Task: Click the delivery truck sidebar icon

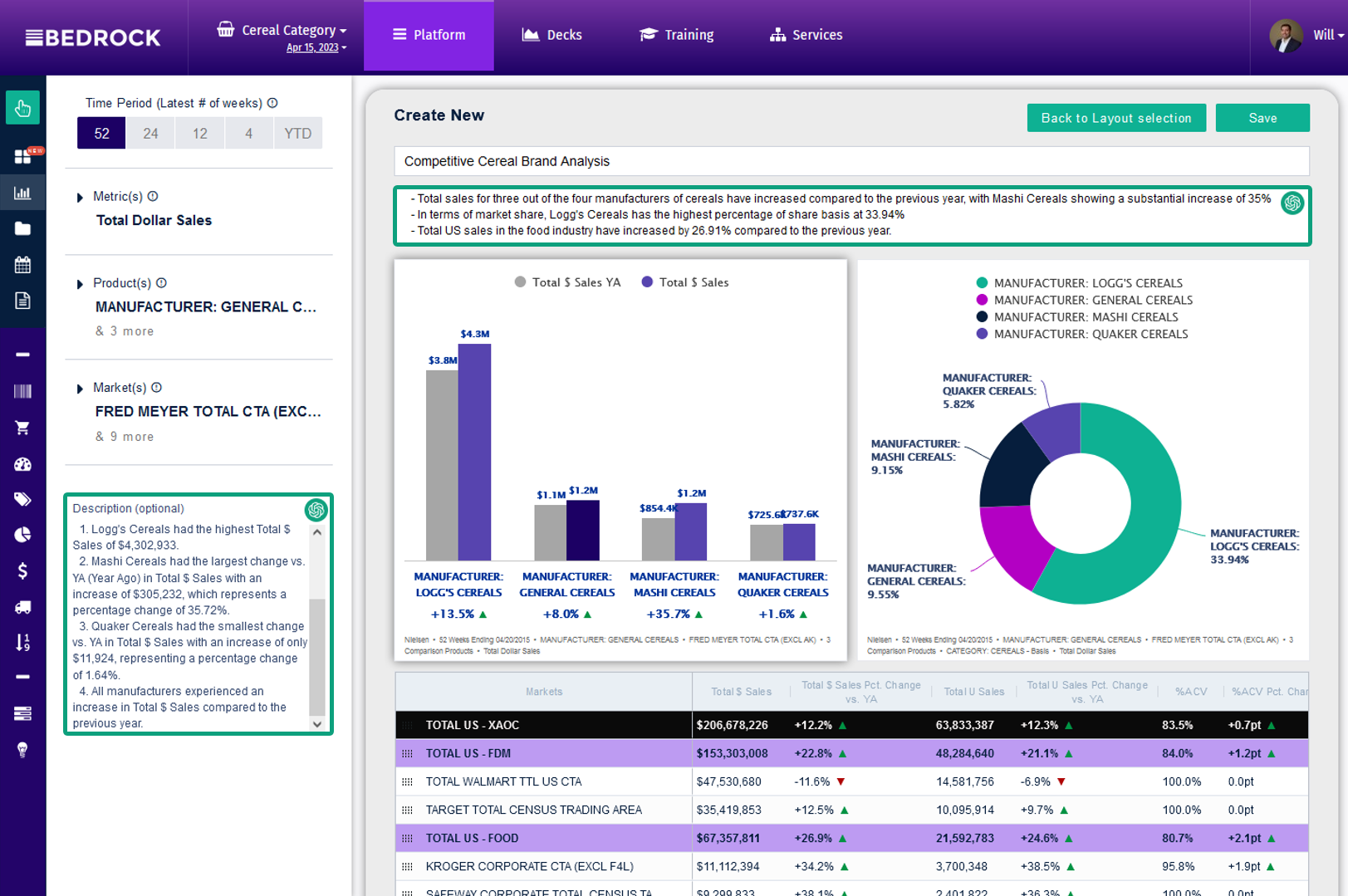Action: 22,607
